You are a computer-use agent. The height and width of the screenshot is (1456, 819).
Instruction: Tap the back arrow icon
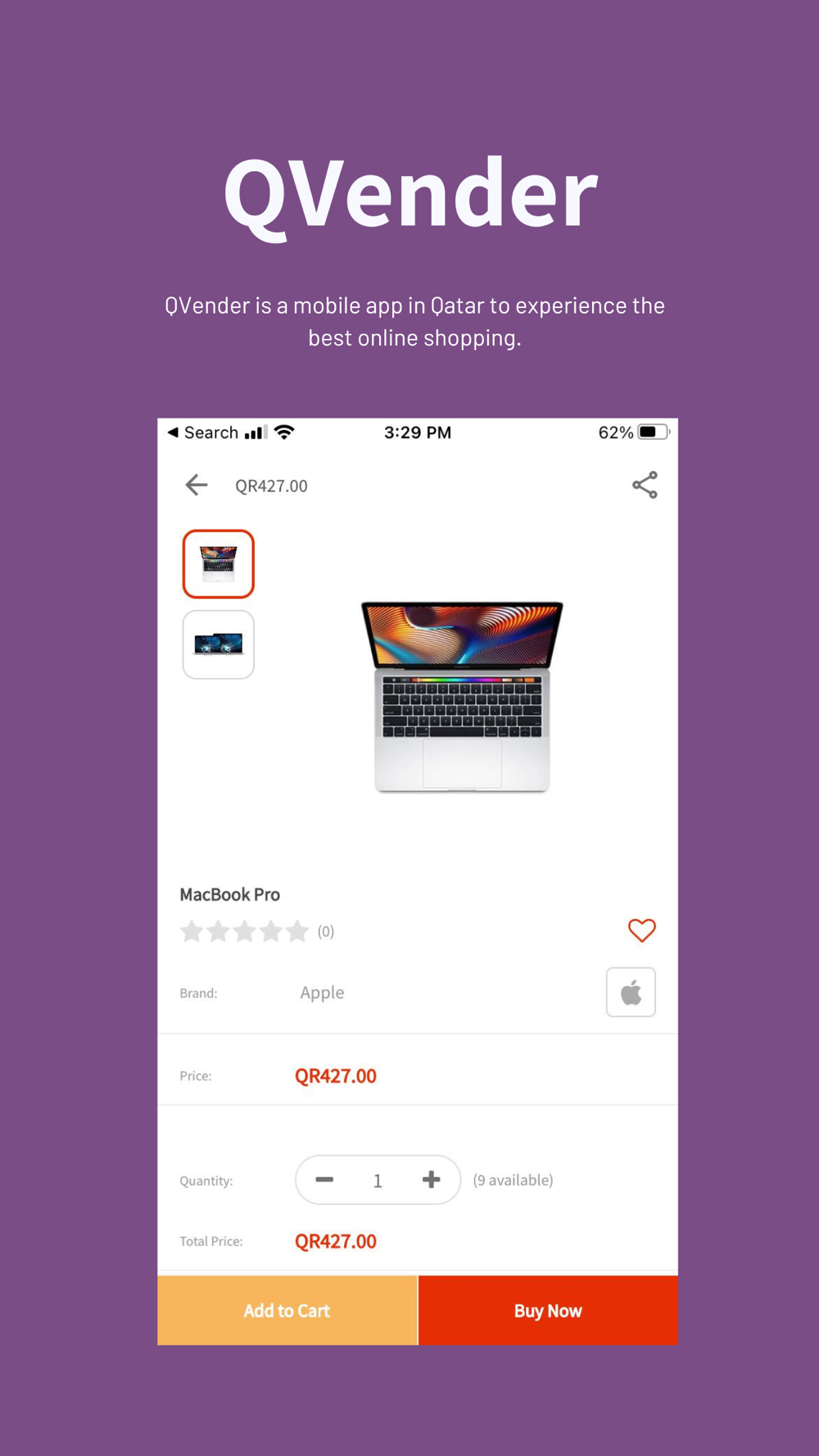(x=197, y=485)
